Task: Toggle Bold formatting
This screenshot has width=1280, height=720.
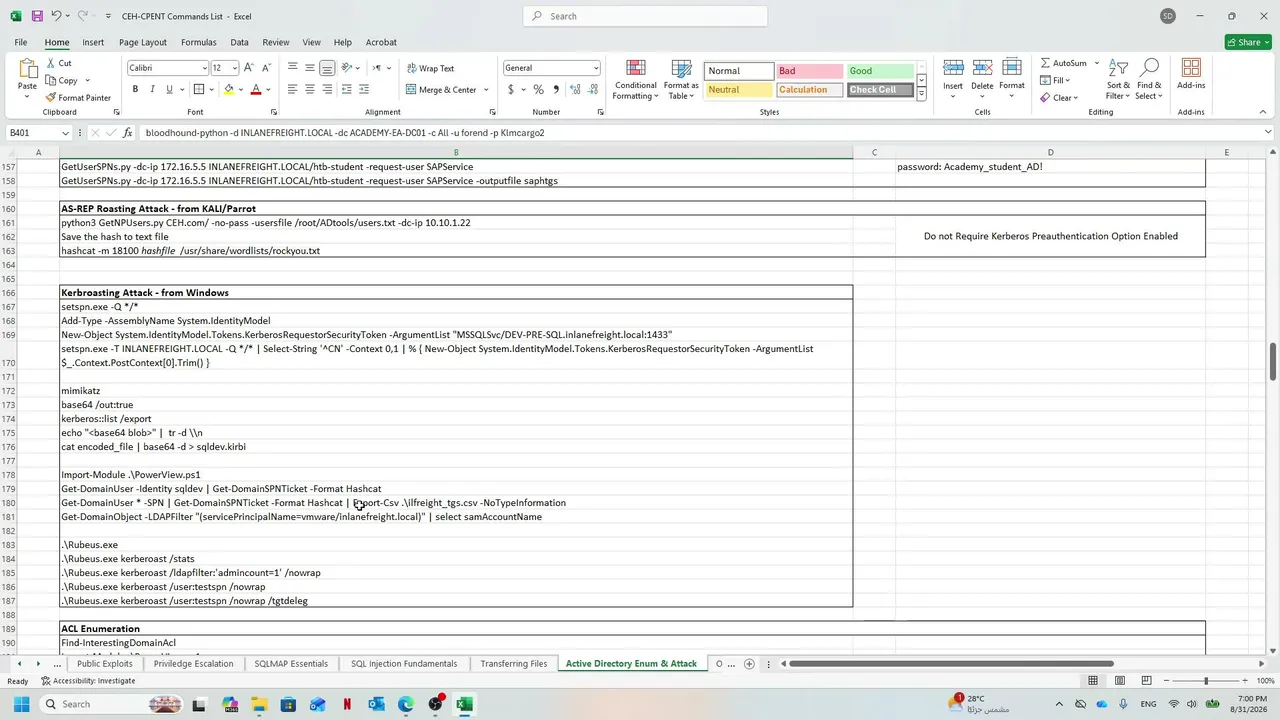Action: coord(134,90)
